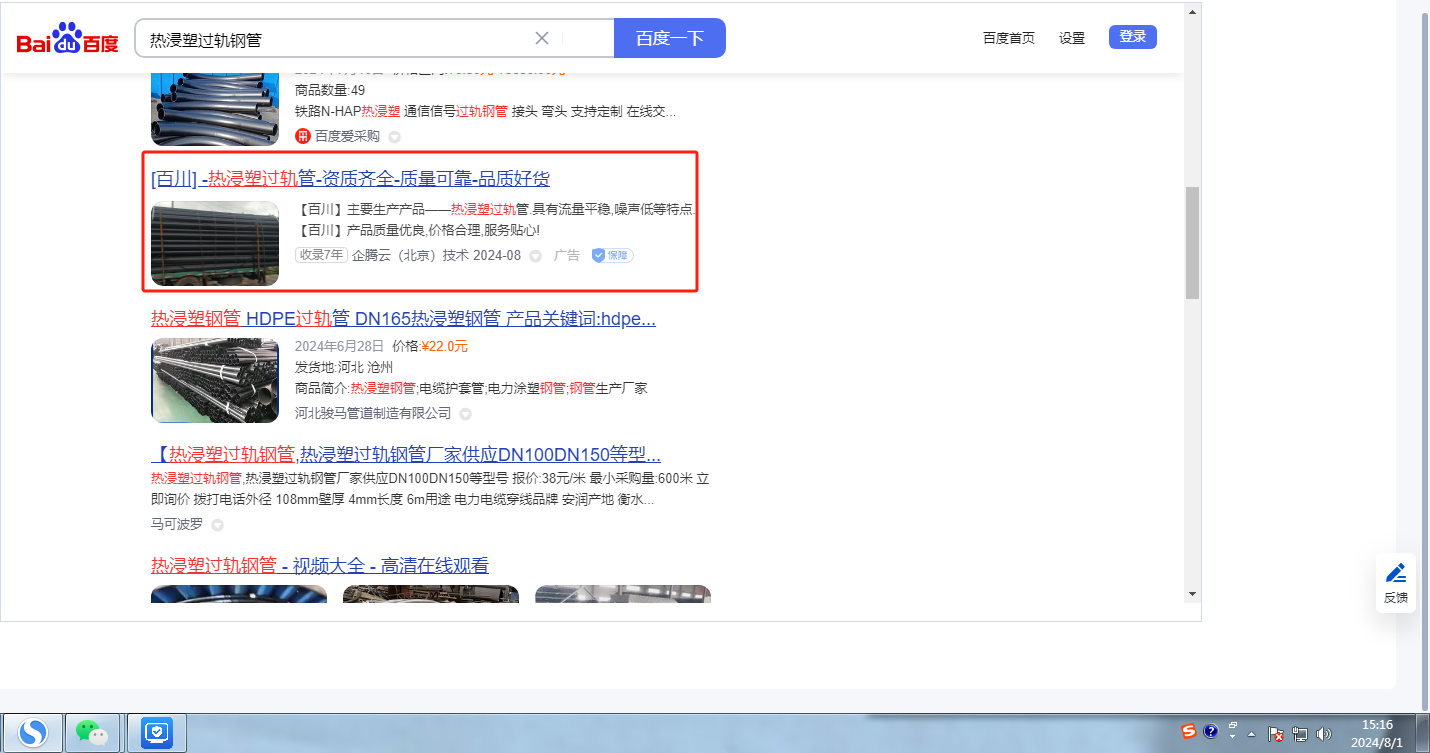This screenshot has height=753, width=1430.
Task: Open the WeChat taskbar icon
Action: [x=93, y=733]
